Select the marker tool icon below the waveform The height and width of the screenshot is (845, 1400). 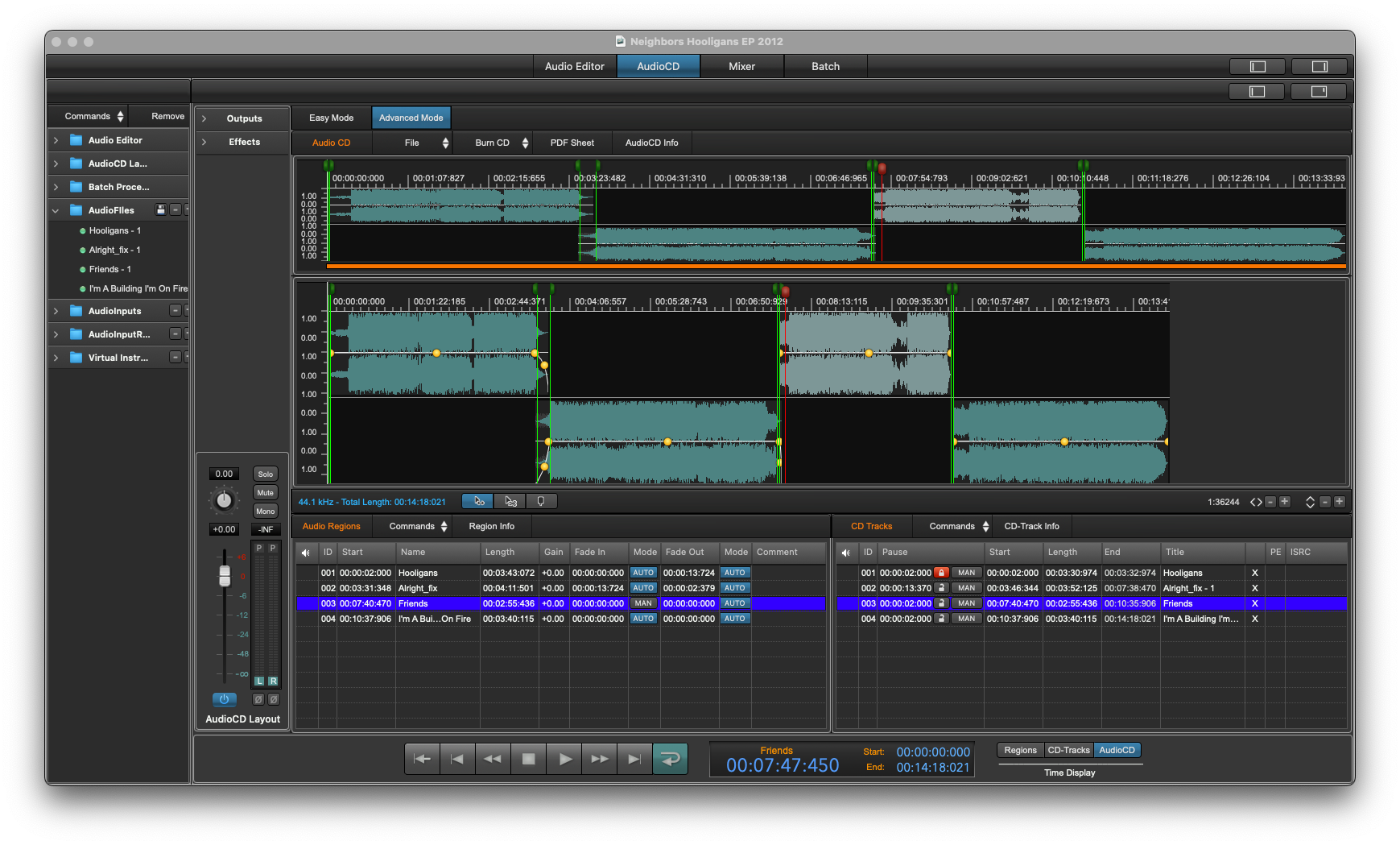click(541, 502)
